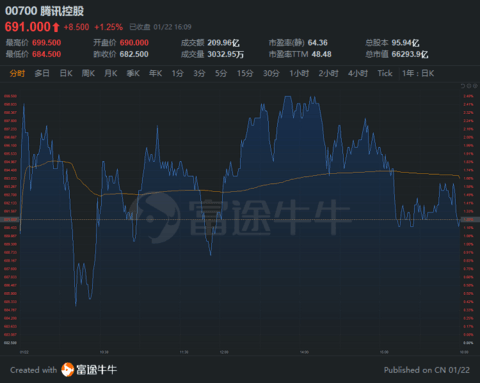This screenshot has height=383, width=480.
Task: Click the current price 691.000
Action: [x=28, y=27]
